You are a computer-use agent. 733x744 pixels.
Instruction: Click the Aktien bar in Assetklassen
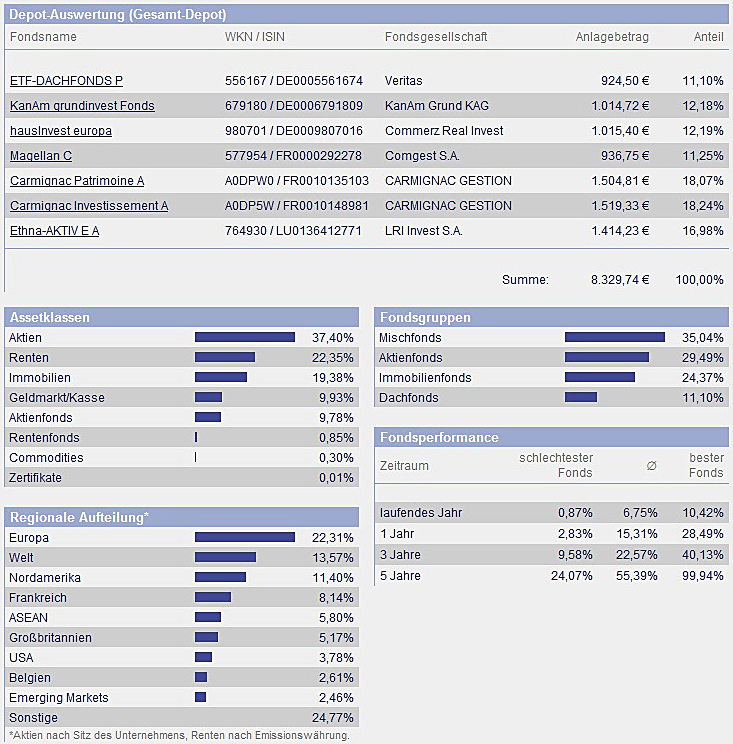tap(245, 337)
